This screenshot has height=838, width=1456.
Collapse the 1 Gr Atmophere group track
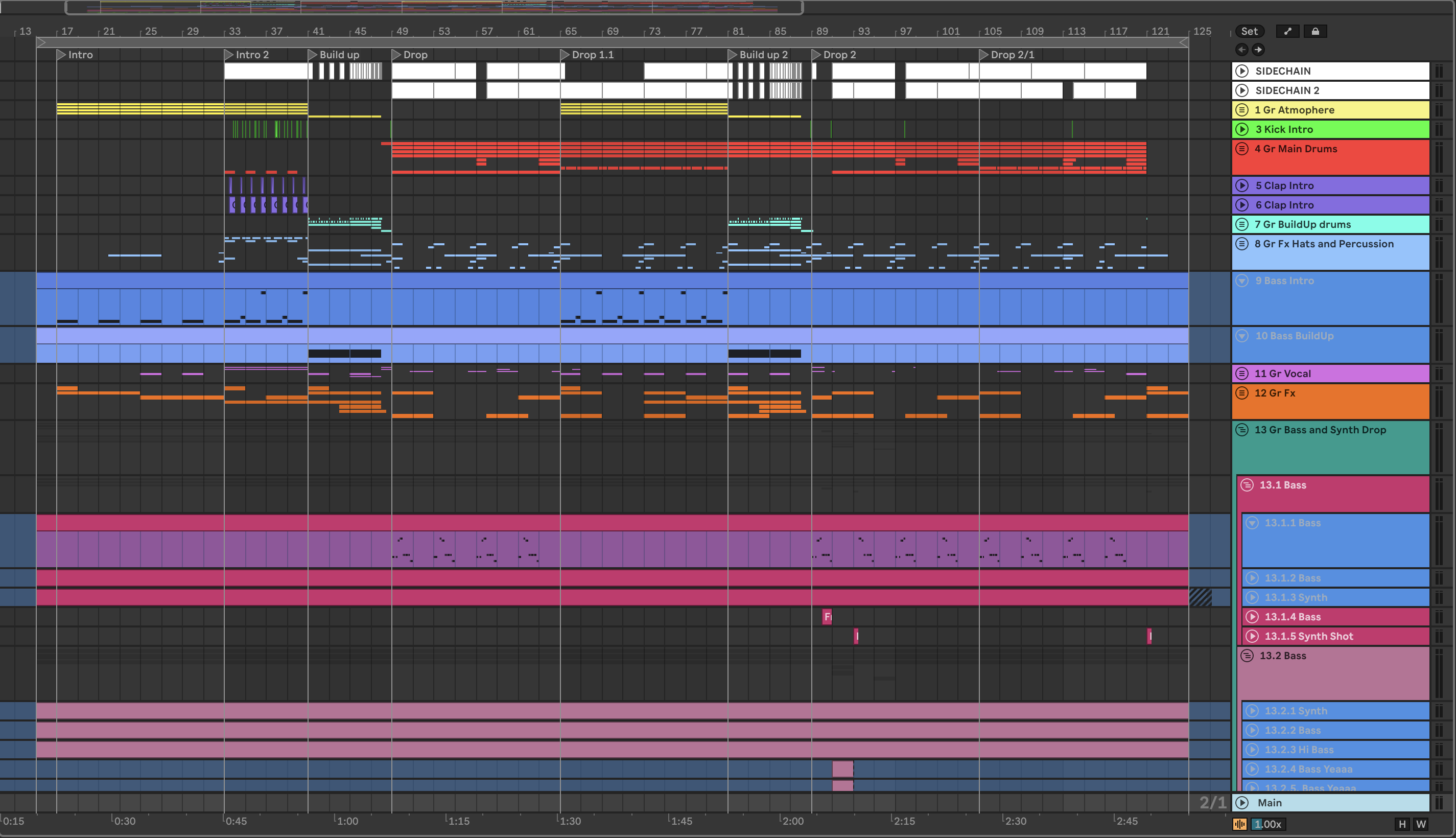(x=1242, y=109)
